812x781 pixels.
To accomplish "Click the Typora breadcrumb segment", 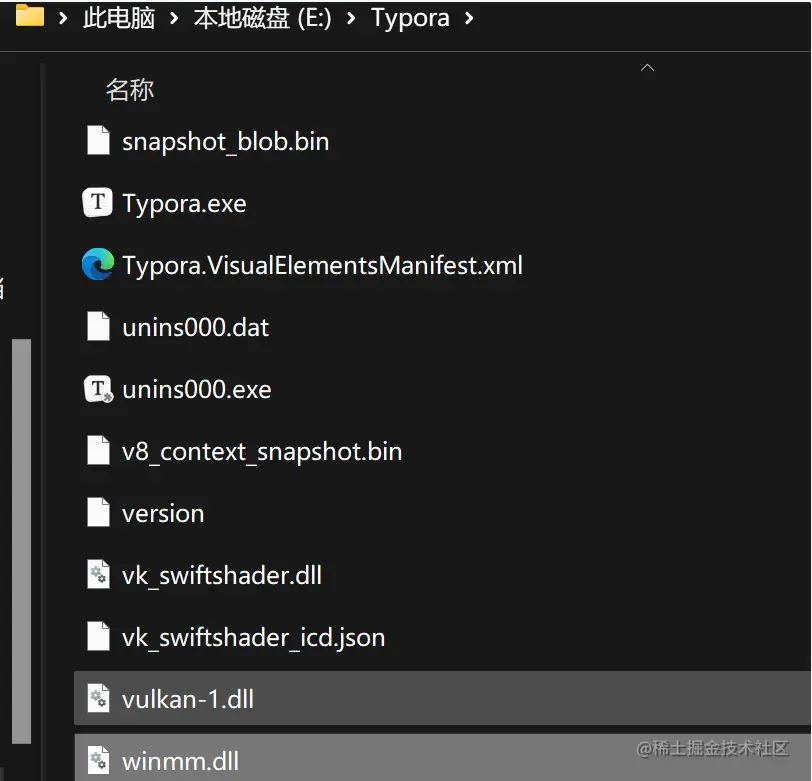I will (410, 19).
